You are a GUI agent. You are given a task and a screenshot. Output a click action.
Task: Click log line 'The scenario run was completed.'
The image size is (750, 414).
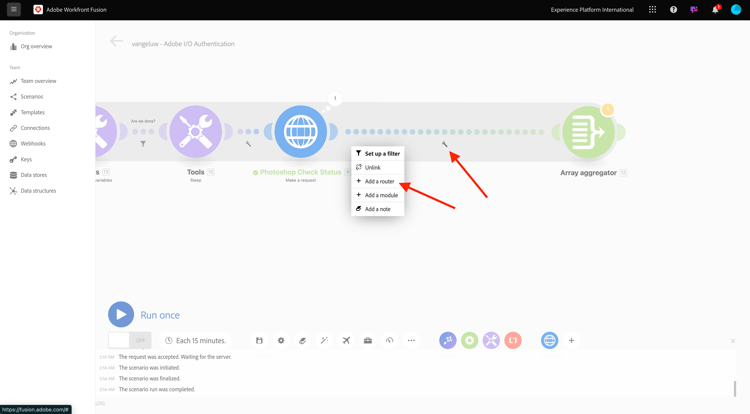tap(157, 389)
